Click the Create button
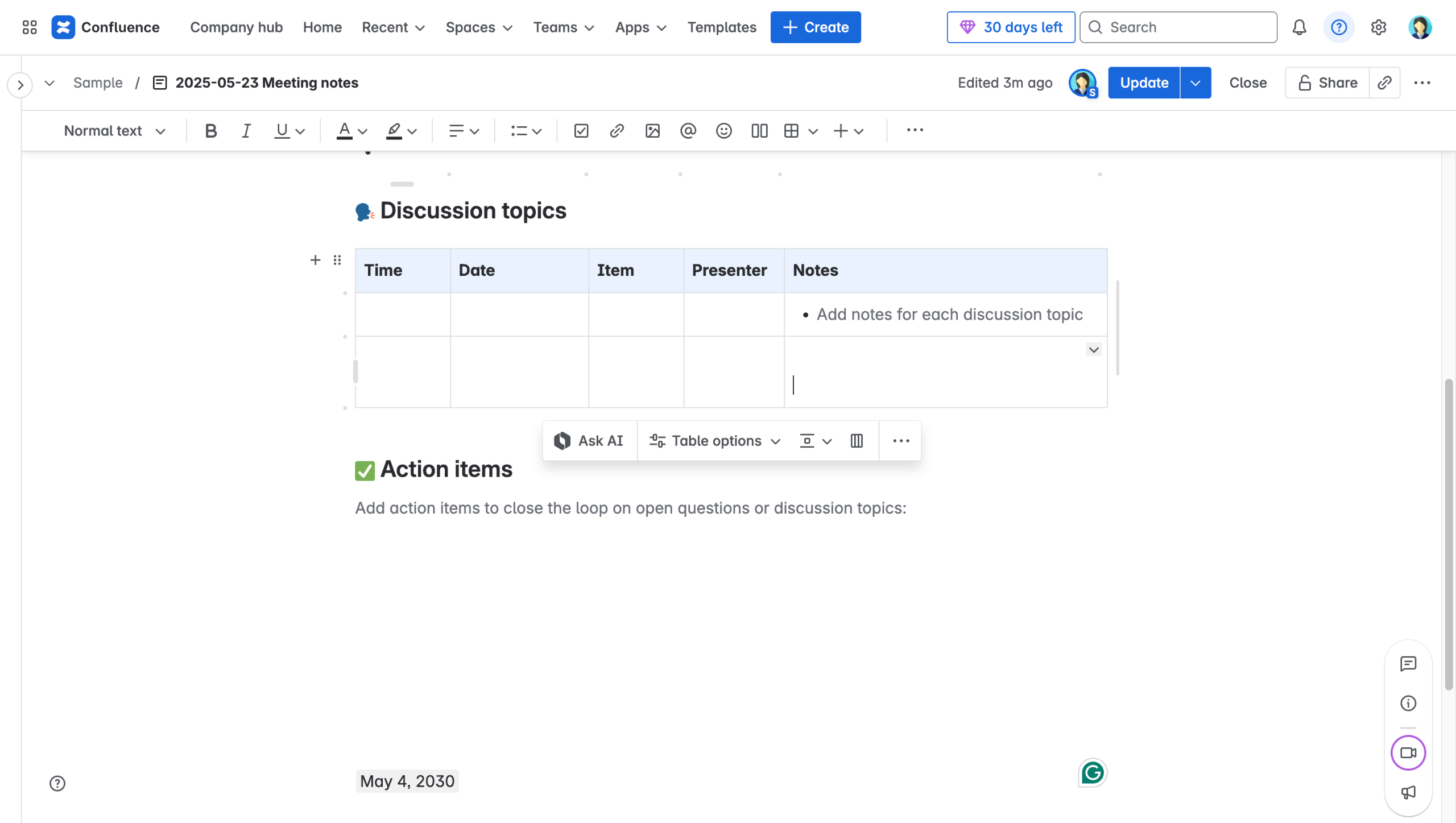This screenshot has width=1456, height=823. (816, 27)
